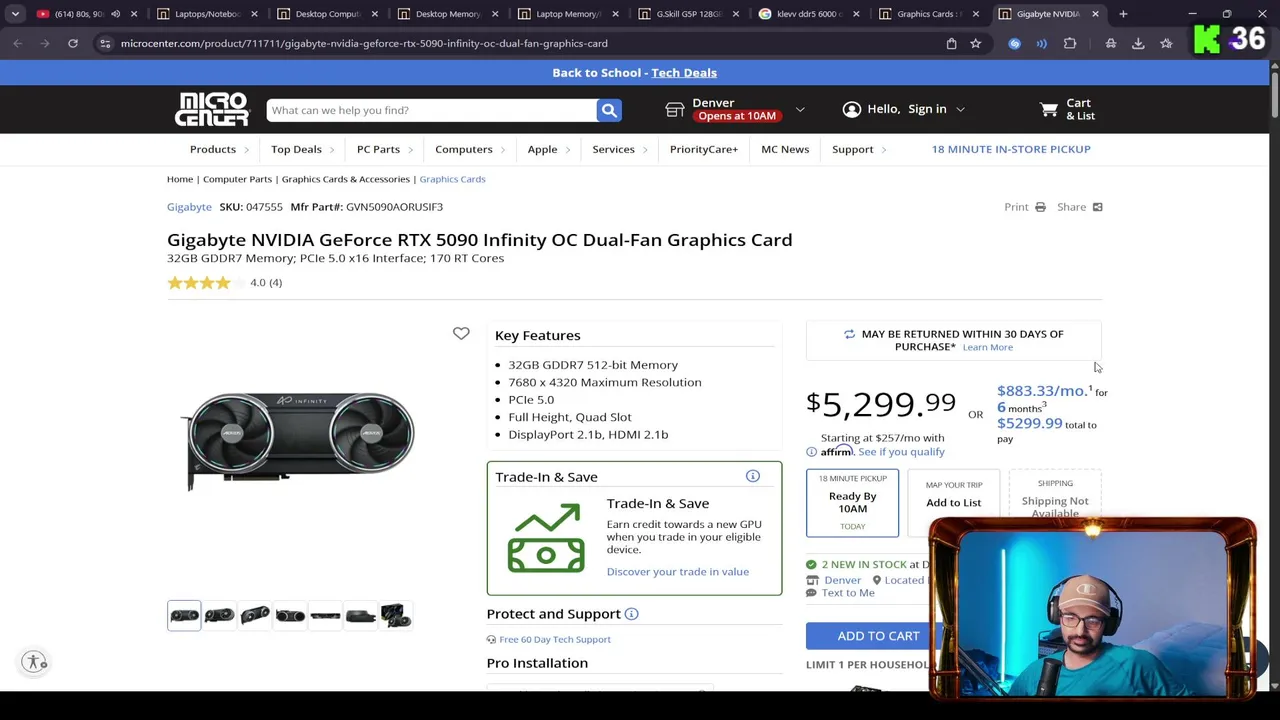This screenshot has height=720, width=1280.
Task: Go back to the previous page
Action: pyautogui.click(x=18, y=43)
